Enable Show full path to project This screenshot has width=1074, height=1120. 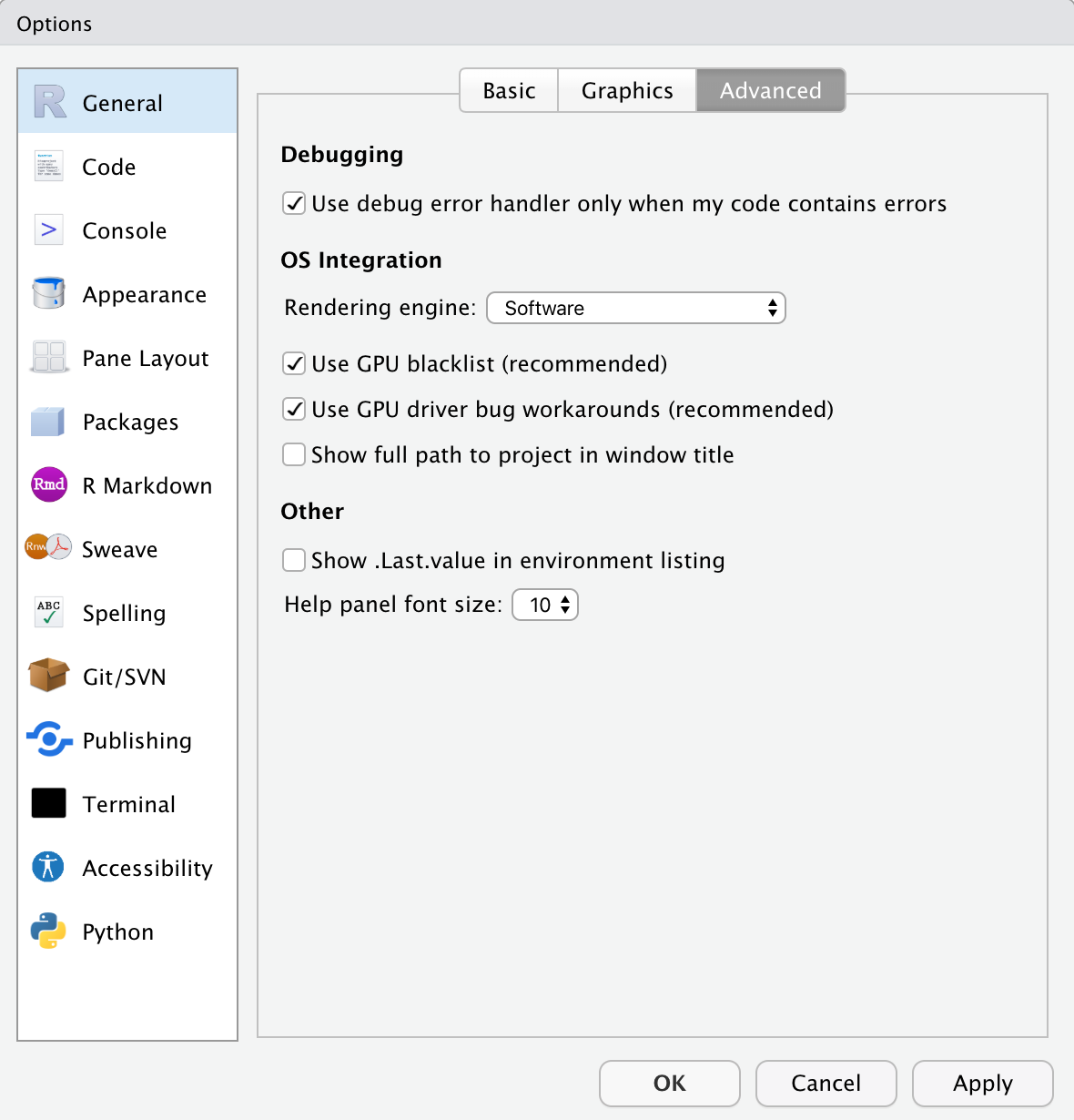(x=293, y=454)
